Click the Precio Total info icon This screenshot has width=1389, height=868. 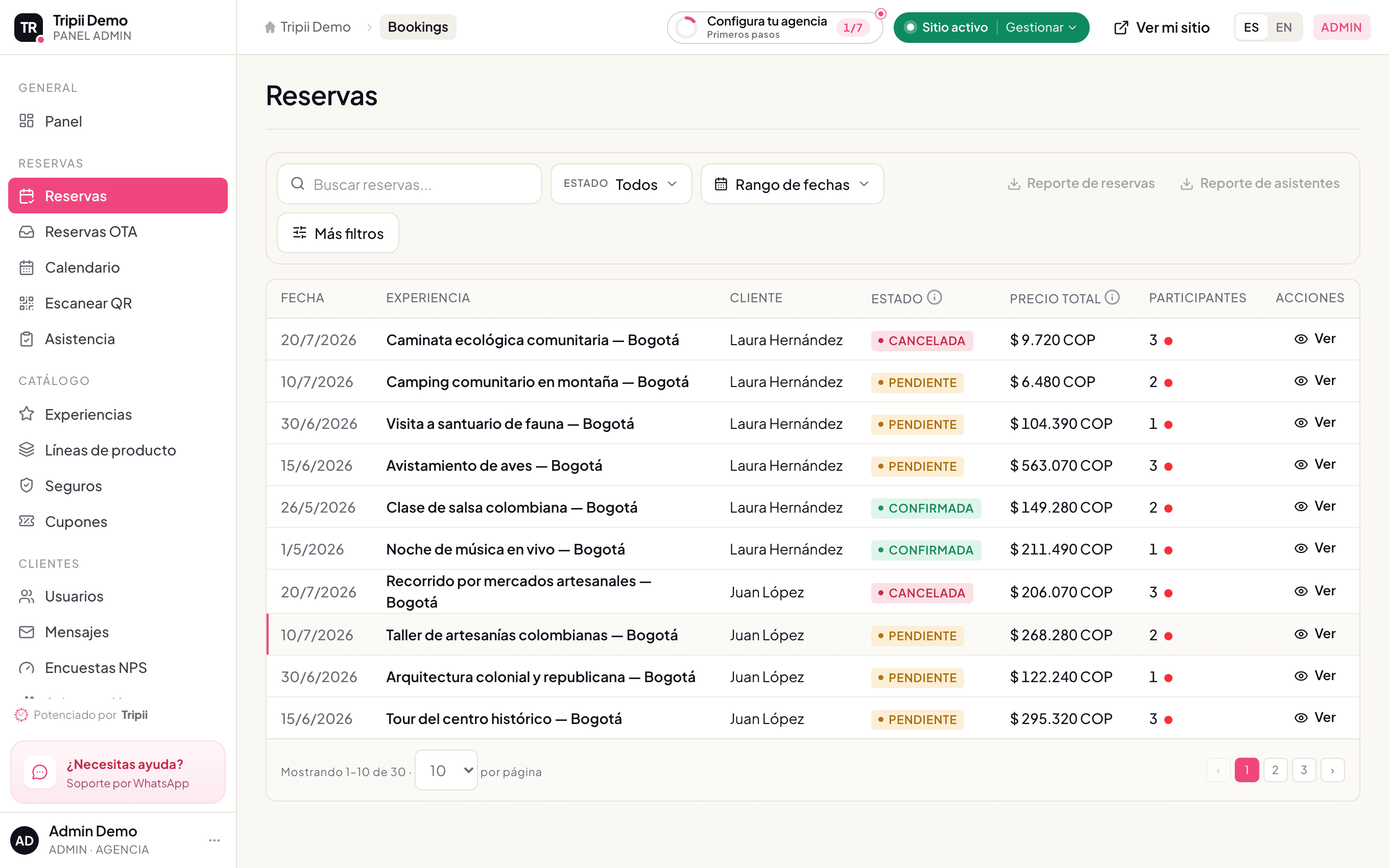click(1112, 297)
